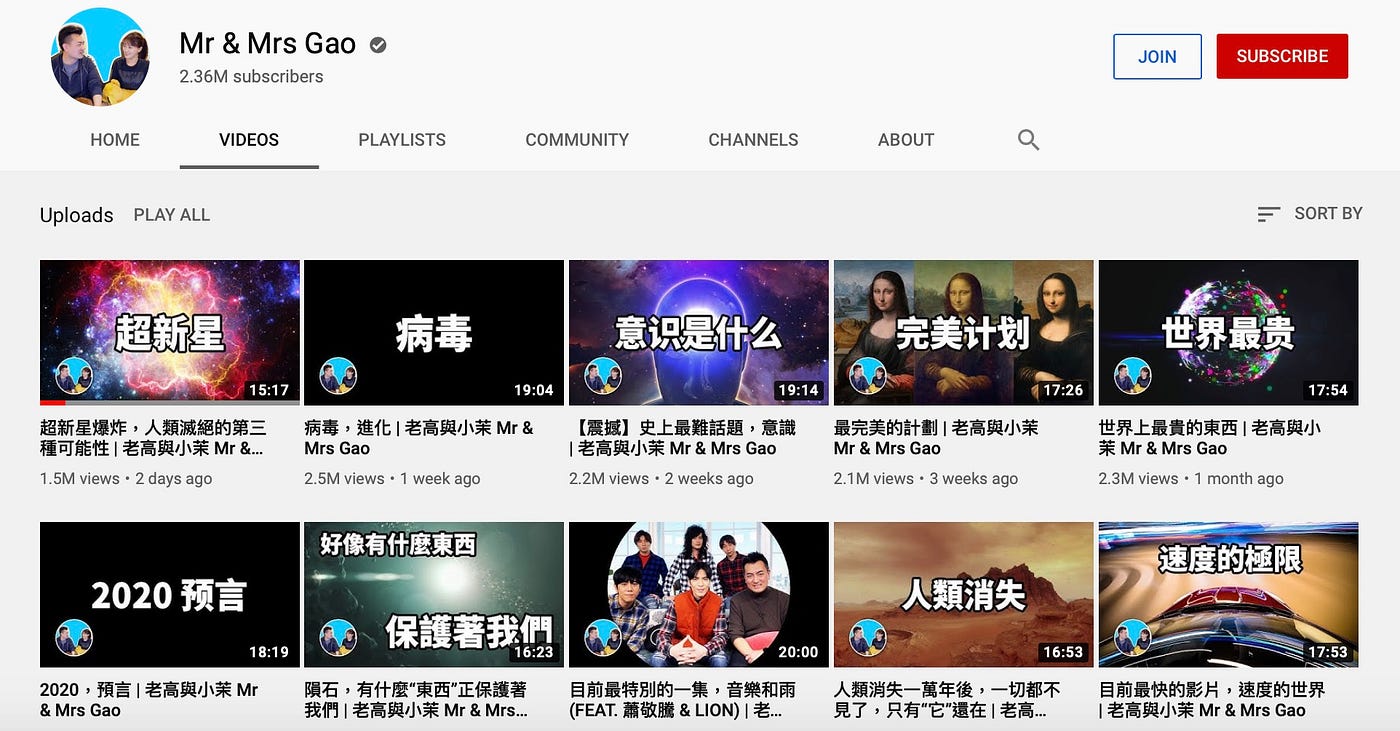Switch to the HOME tab
The width and height of the screenshot is (1400, 731).
pos(115,140)
